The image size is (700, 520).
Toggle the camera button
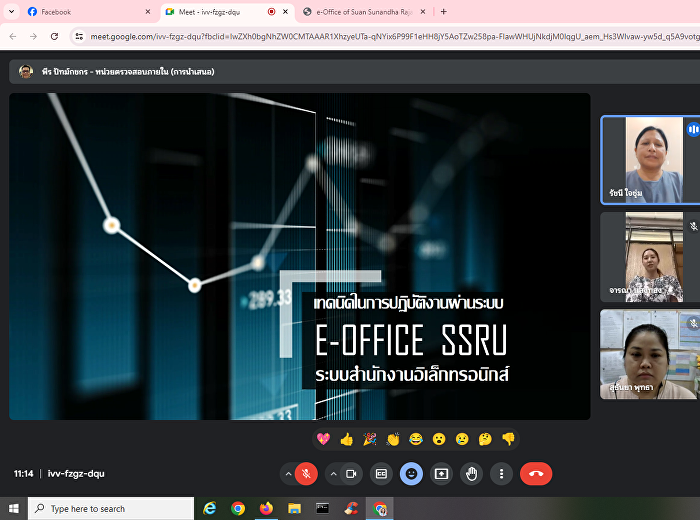(351, 474)
